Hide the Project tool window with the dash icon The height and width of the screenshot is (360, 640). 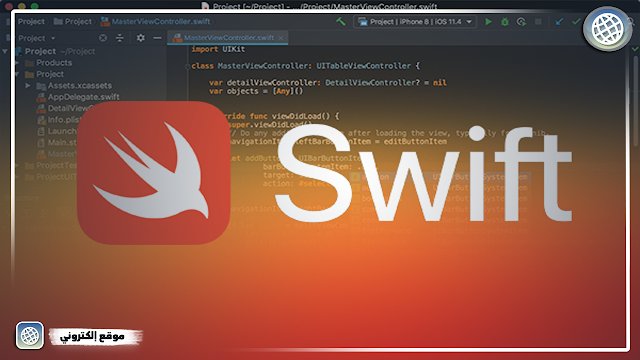[157, 38]
